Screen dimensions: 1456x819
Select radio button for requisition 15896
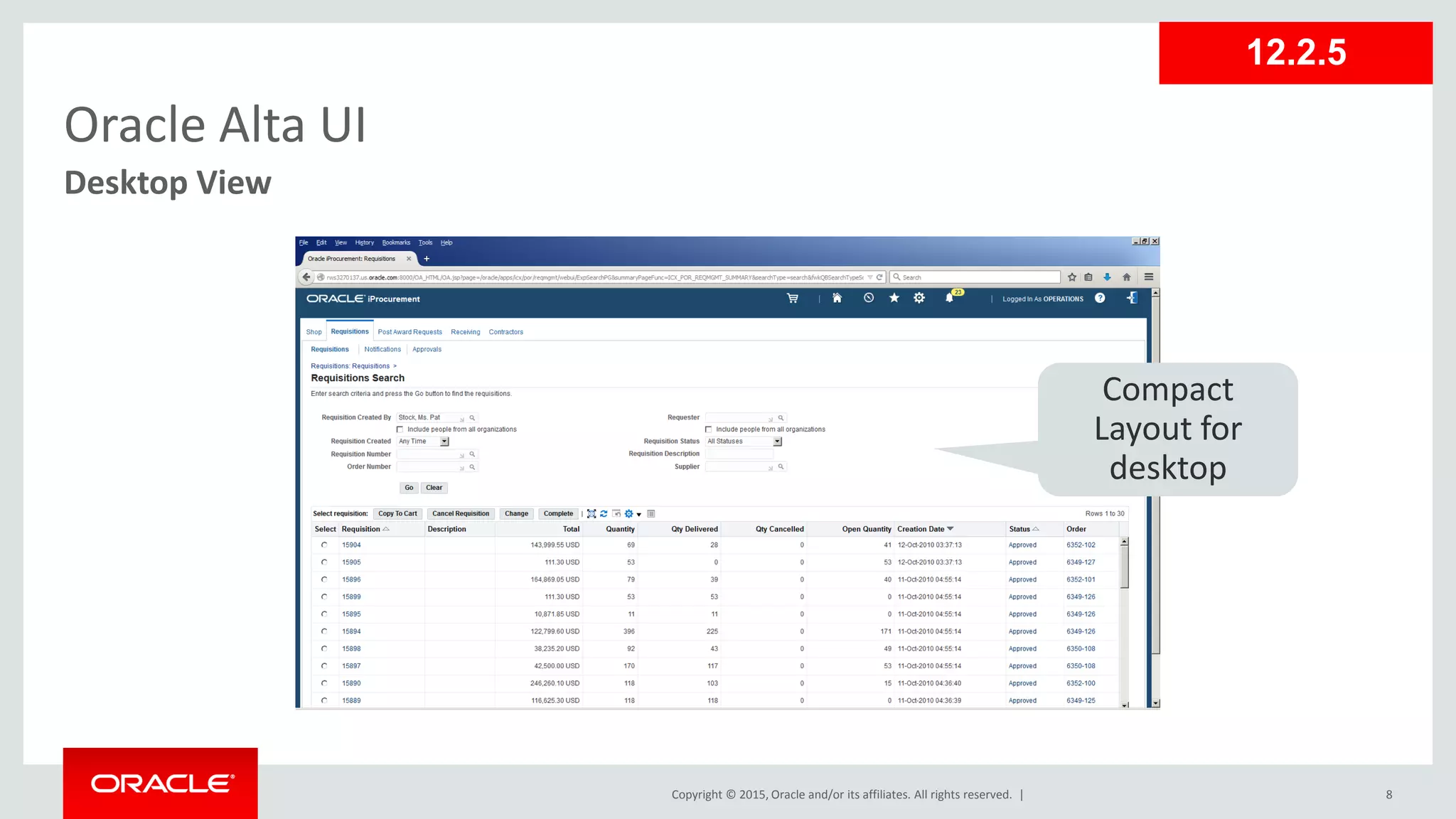point(324,579)
